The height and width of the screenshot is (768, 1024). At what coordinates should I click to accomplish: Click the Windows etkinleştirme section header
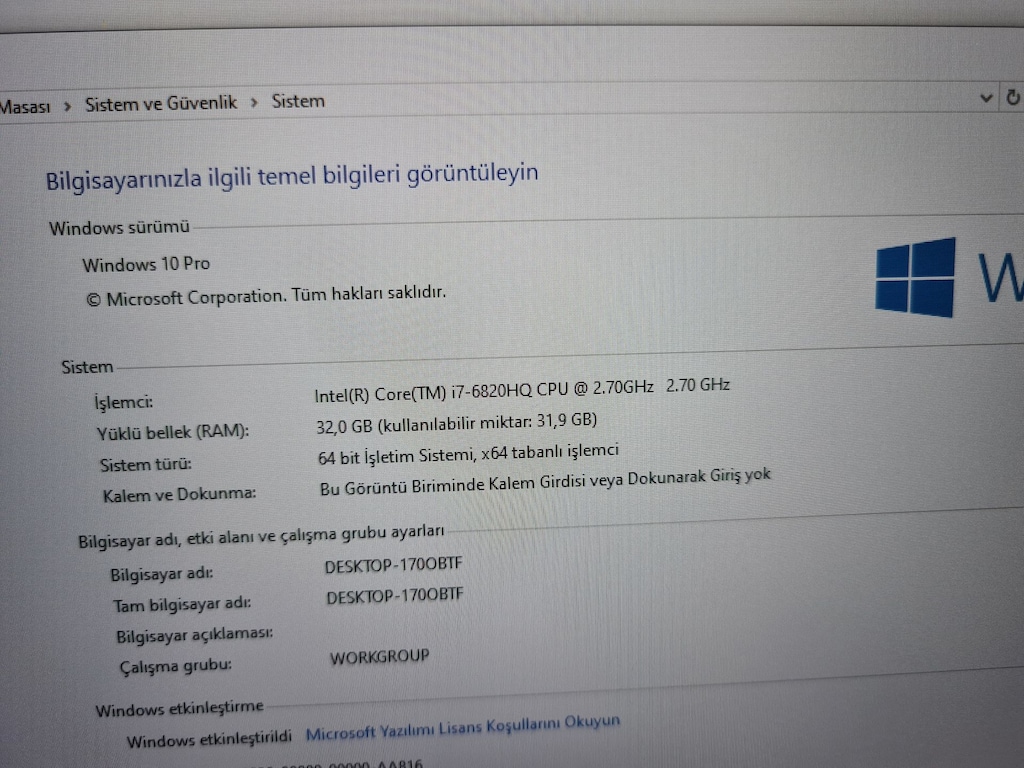180,708
